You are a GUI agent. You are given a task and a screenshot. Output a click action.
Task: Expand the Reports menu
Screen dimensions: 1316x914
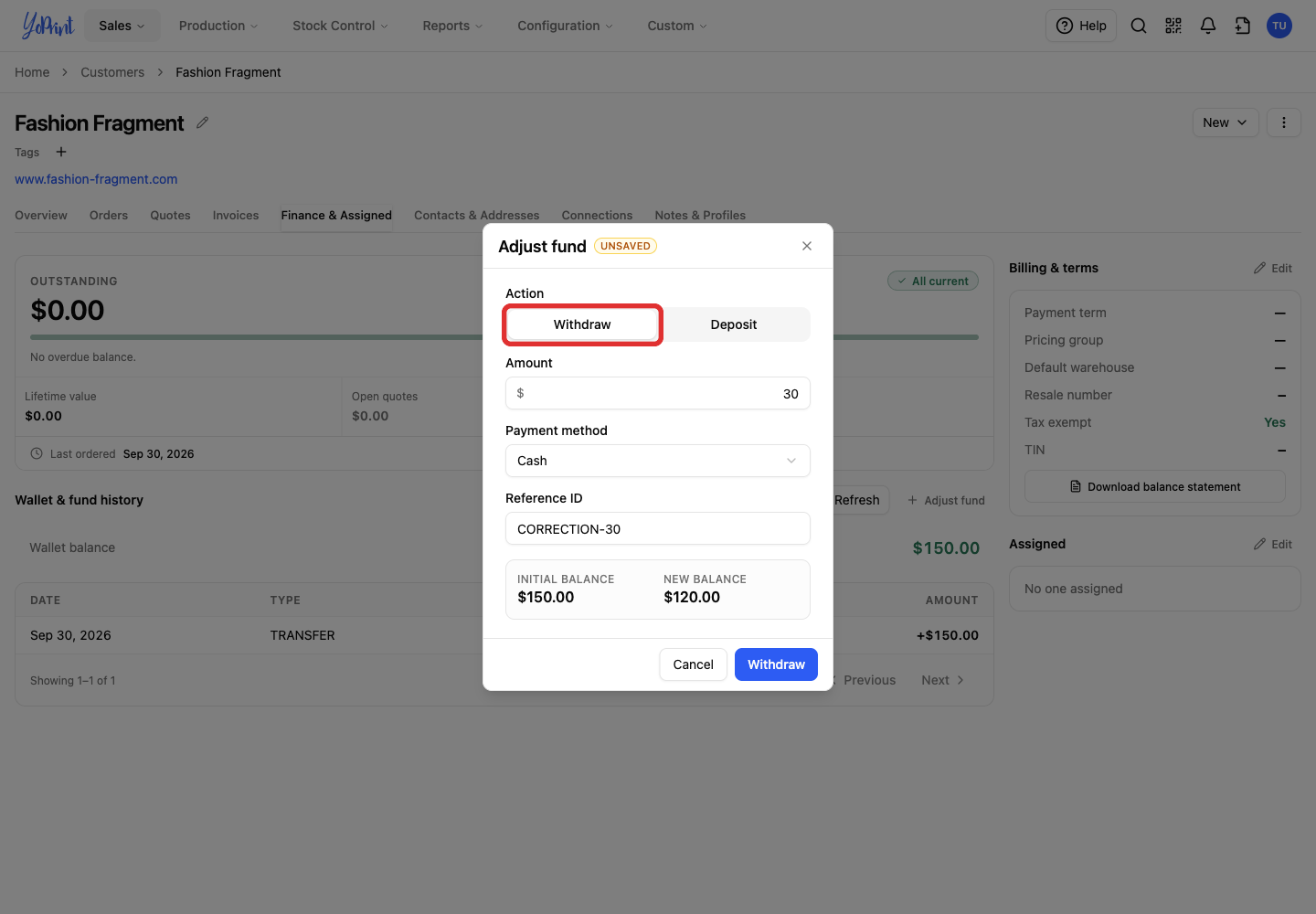[452, 26]
